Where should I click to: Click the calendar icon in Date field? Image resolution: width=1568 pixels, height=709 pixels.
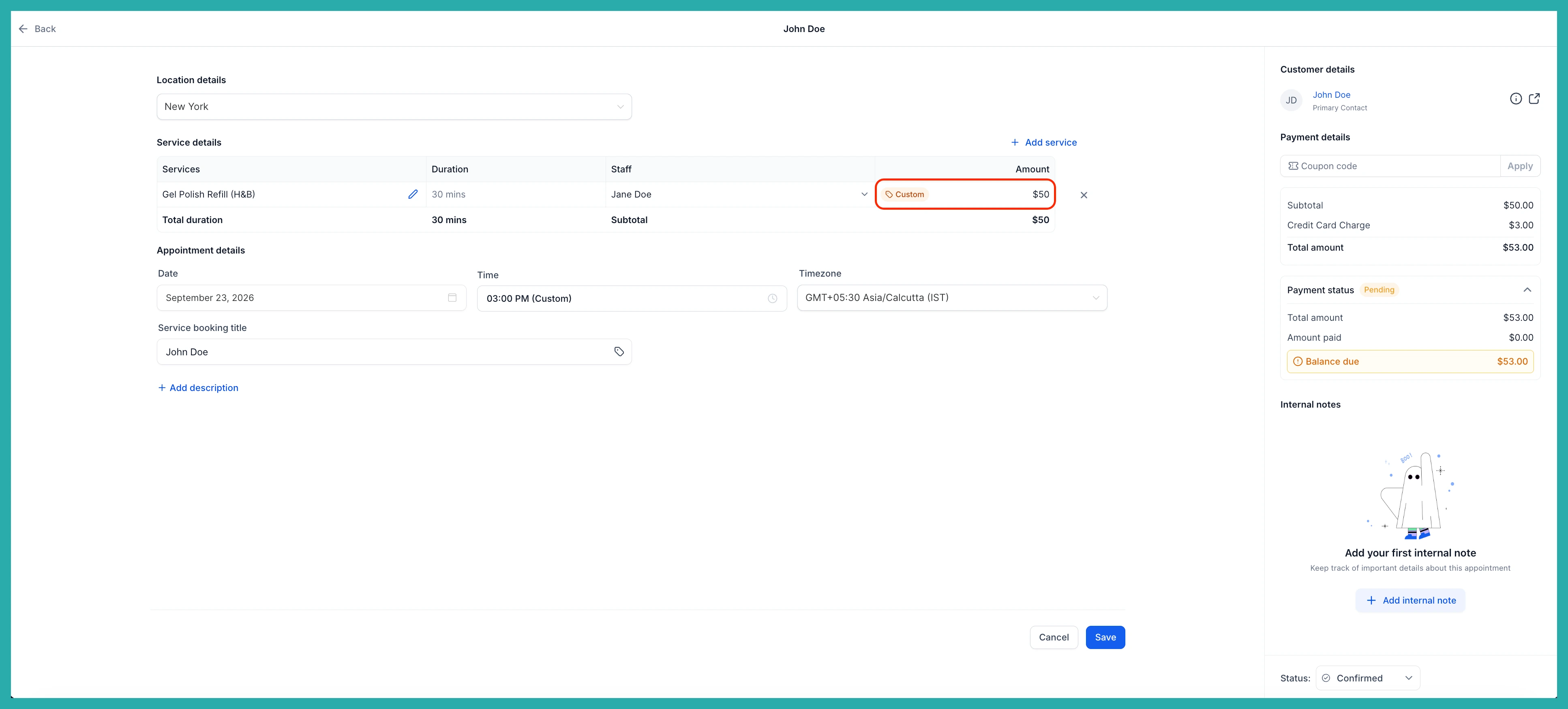click(x=452, y=298)
